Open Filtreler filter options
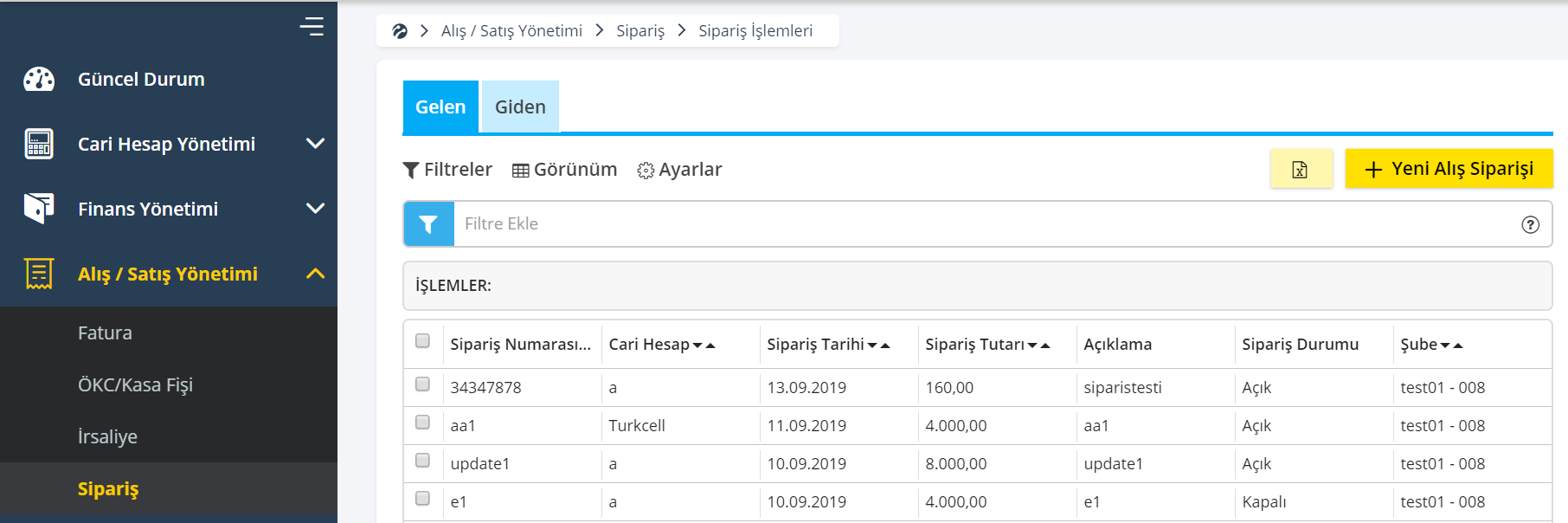The height and width of the screenshot is (523, 1568). pyautogui.click(x=447, y=170)
